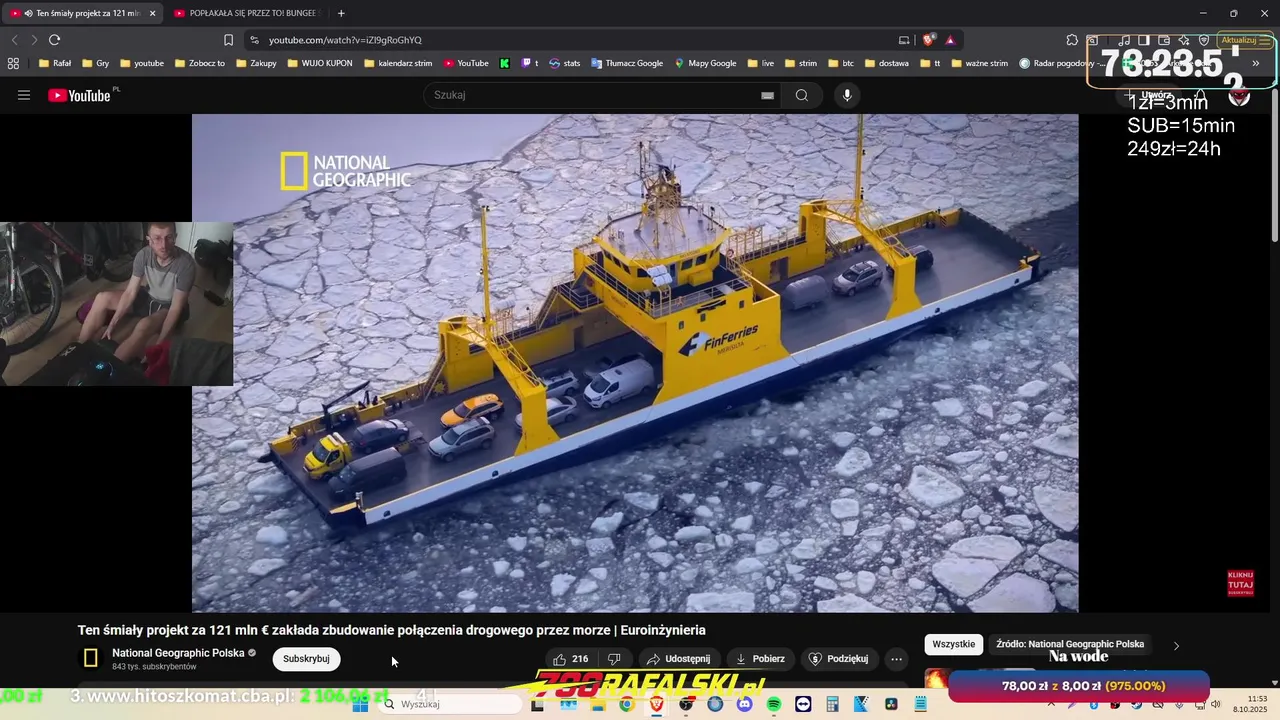Image resolution: width=1280 pixels, height=720 pixels.
Task: Open the new tab plus button
Action: tap(341, 13)
